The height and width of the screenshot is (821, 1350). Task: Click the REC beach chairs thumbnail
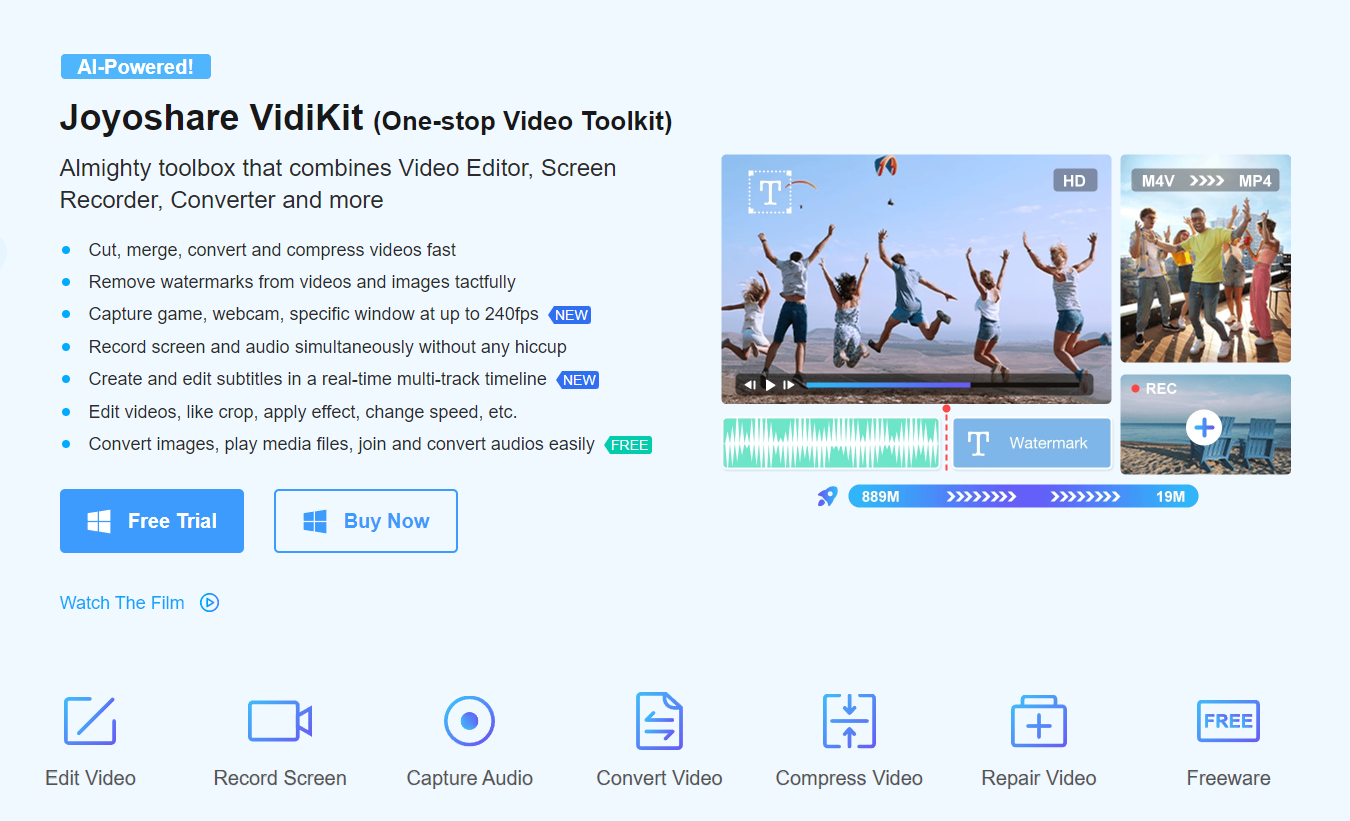(1205, 424)
